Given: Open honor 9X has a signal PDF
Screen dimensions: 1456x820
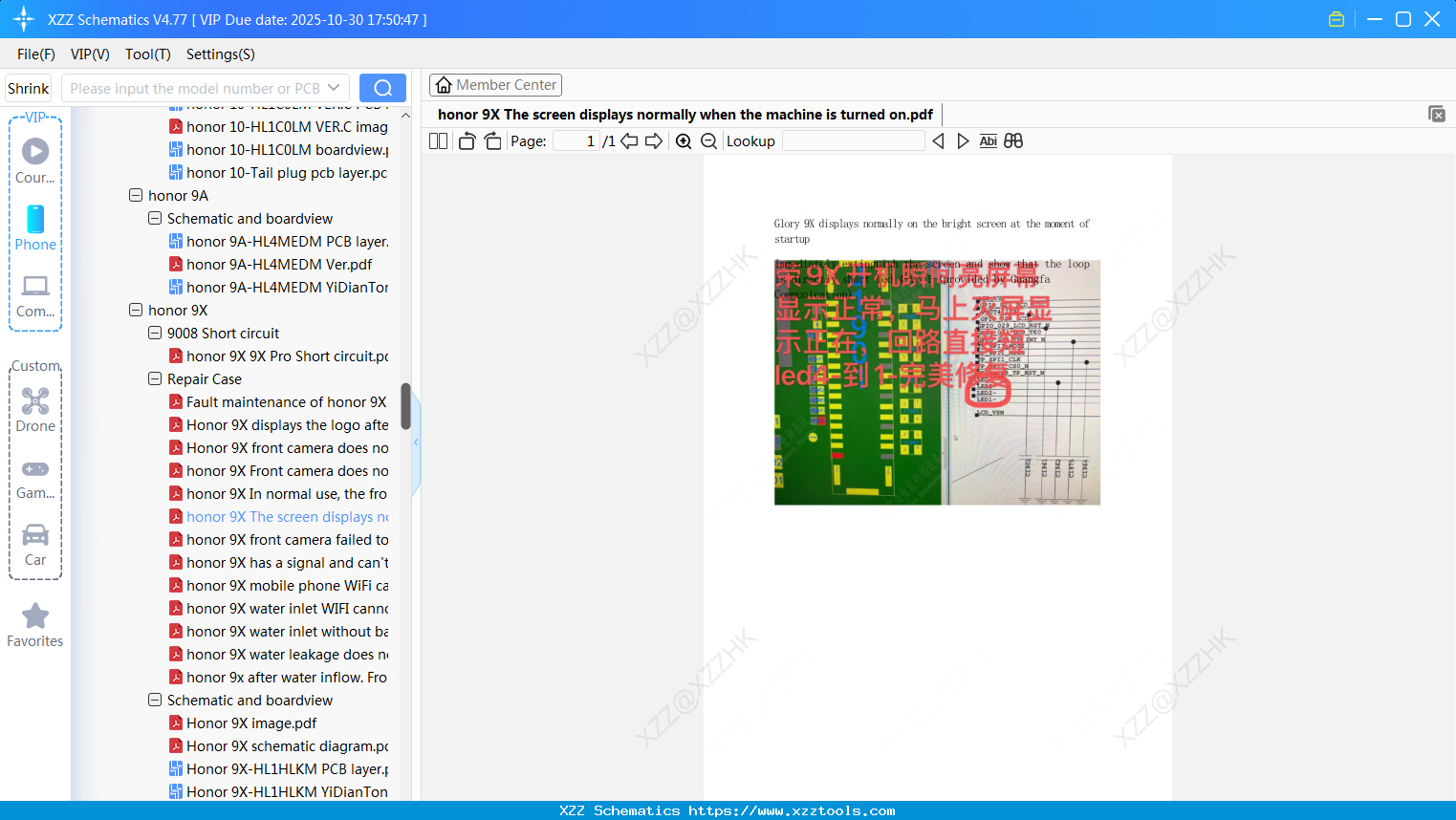Looking at the screenshot, I should pos(279,562).
